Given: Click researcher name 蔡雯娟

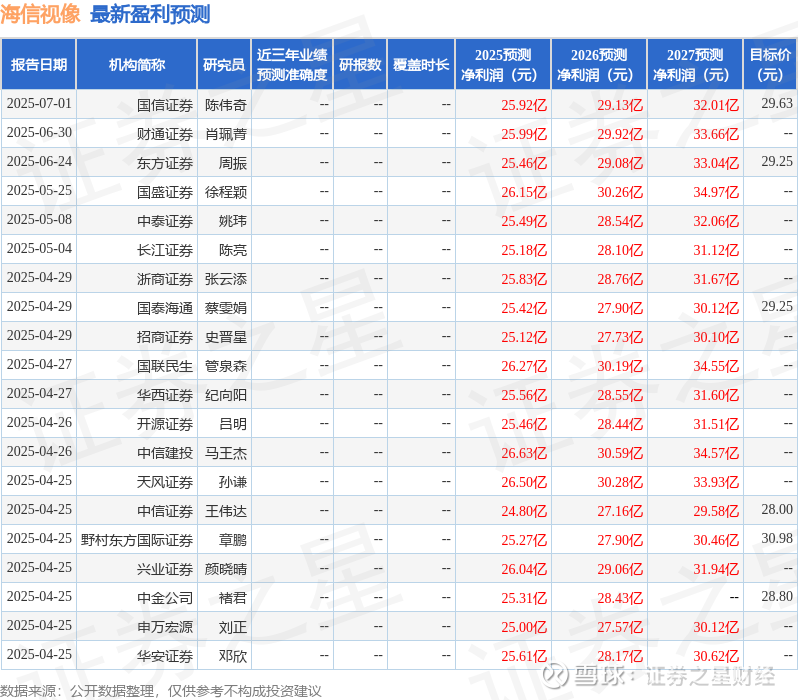Looking at the screenshot, I should (226, 309).
